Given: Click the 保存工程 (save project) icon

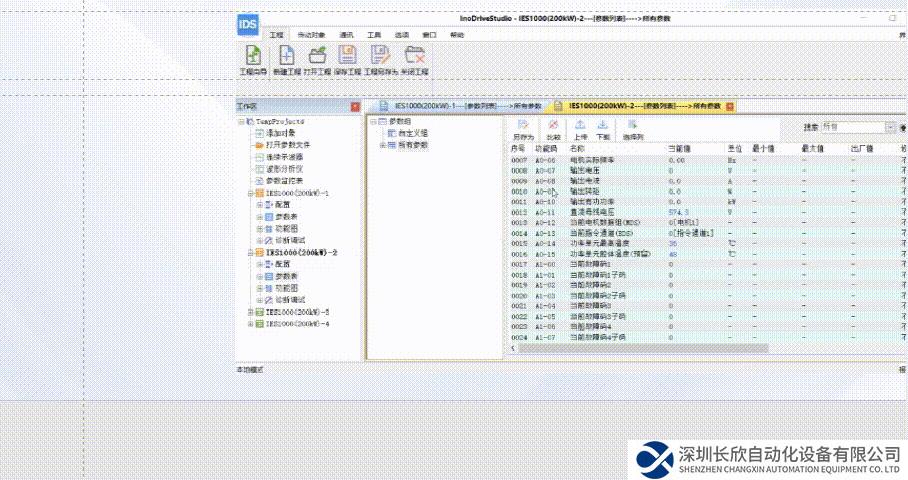Looking at the screenshot, I should tap(348, 59).
